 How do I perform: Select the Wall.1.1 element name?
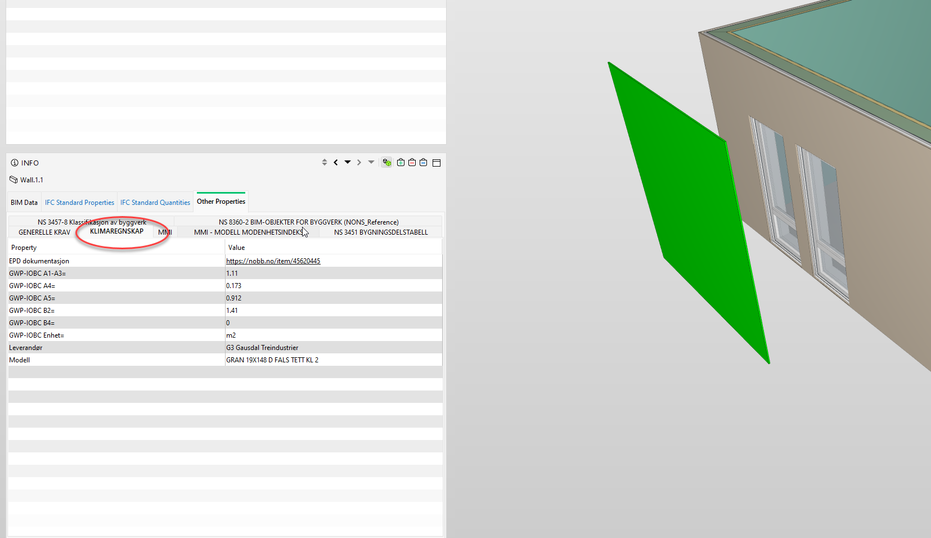[31, 180]
